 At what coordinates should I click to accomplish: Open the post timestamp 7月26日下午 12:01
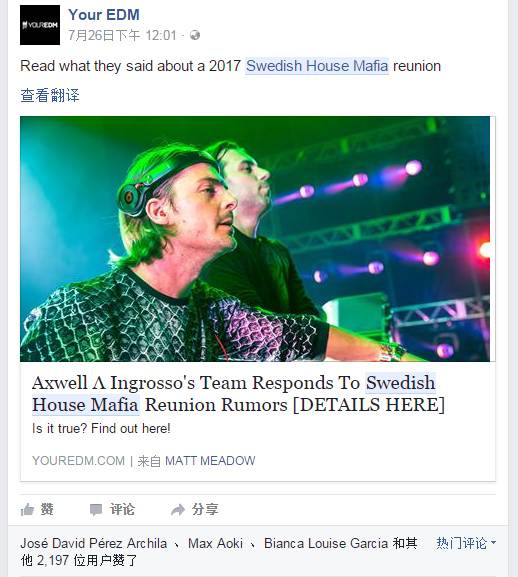click(x=123, y=35)
